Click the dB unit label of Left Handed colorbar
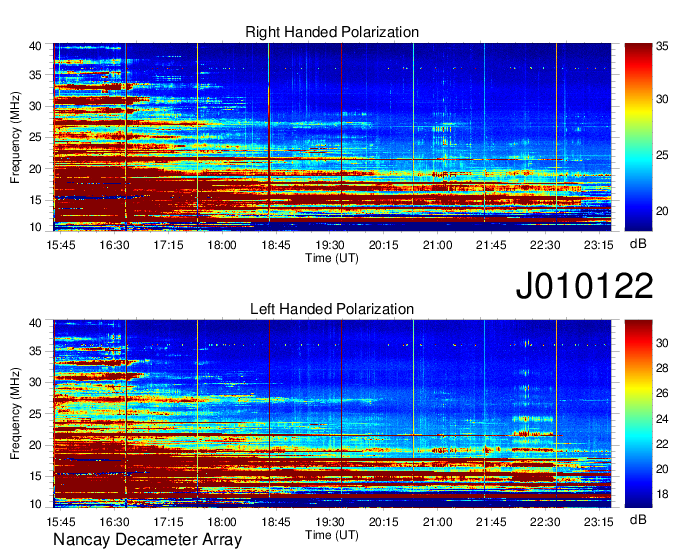 pyautogui.click(x=638, y=519)
